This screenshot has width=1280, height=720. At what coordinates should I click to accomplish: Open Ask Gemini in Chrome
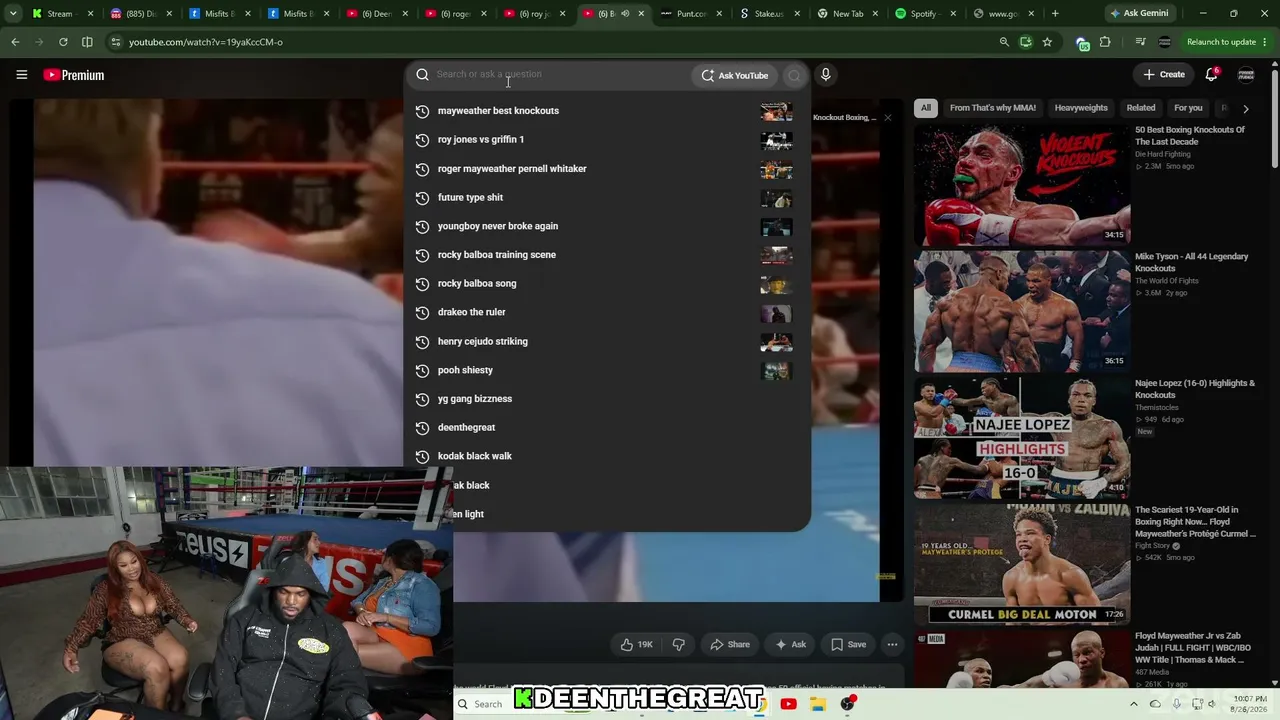click(x=1139, y=14)
